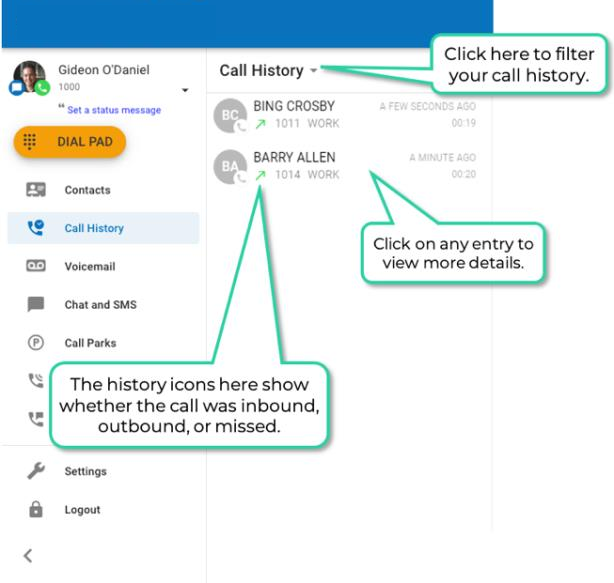Open the user status dropdown arrow
The width and height of the screenshot is (614, 583).
click(185, 90)
